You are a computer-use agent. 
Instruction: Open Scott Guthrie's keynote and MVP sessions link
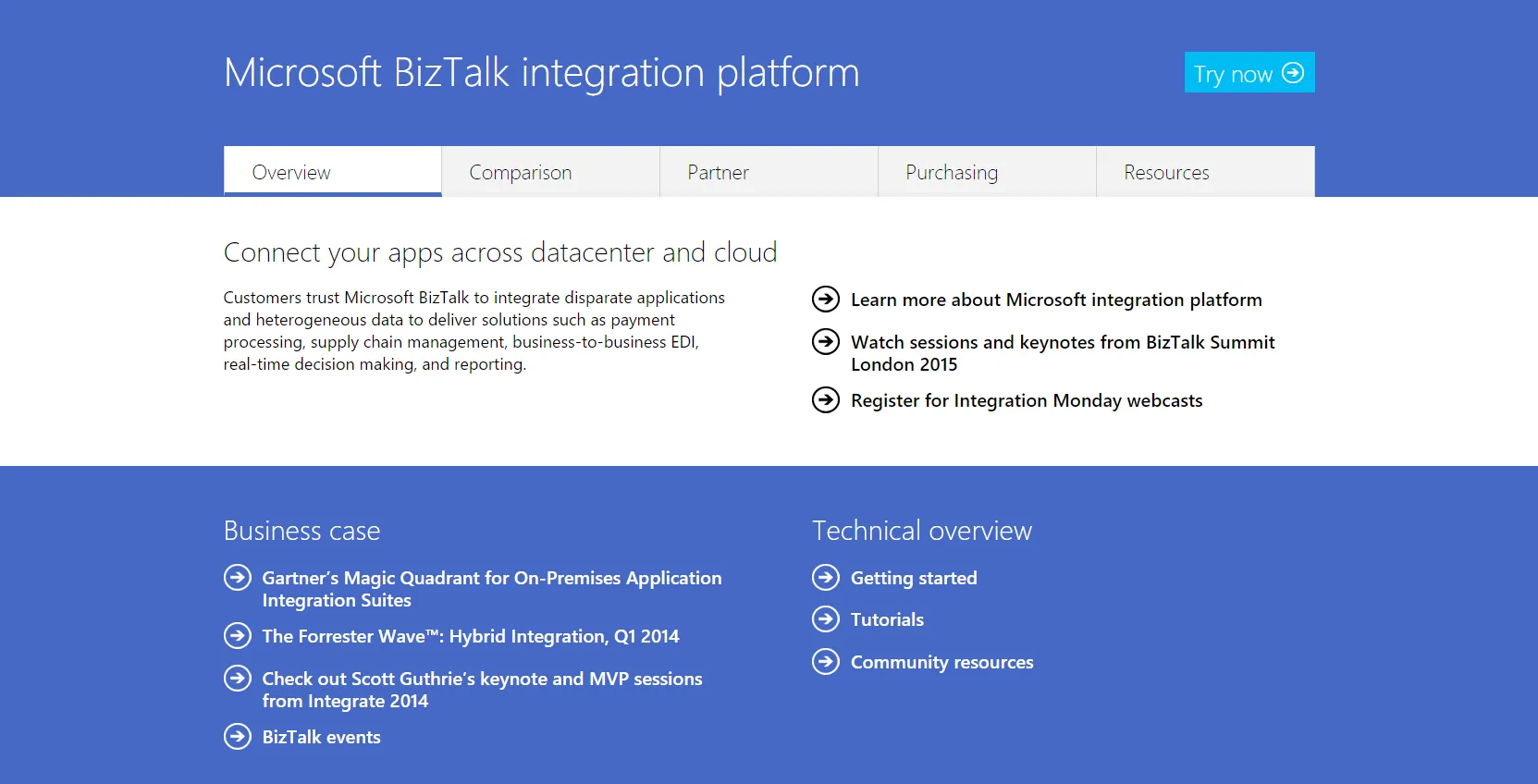pos(482,690)
